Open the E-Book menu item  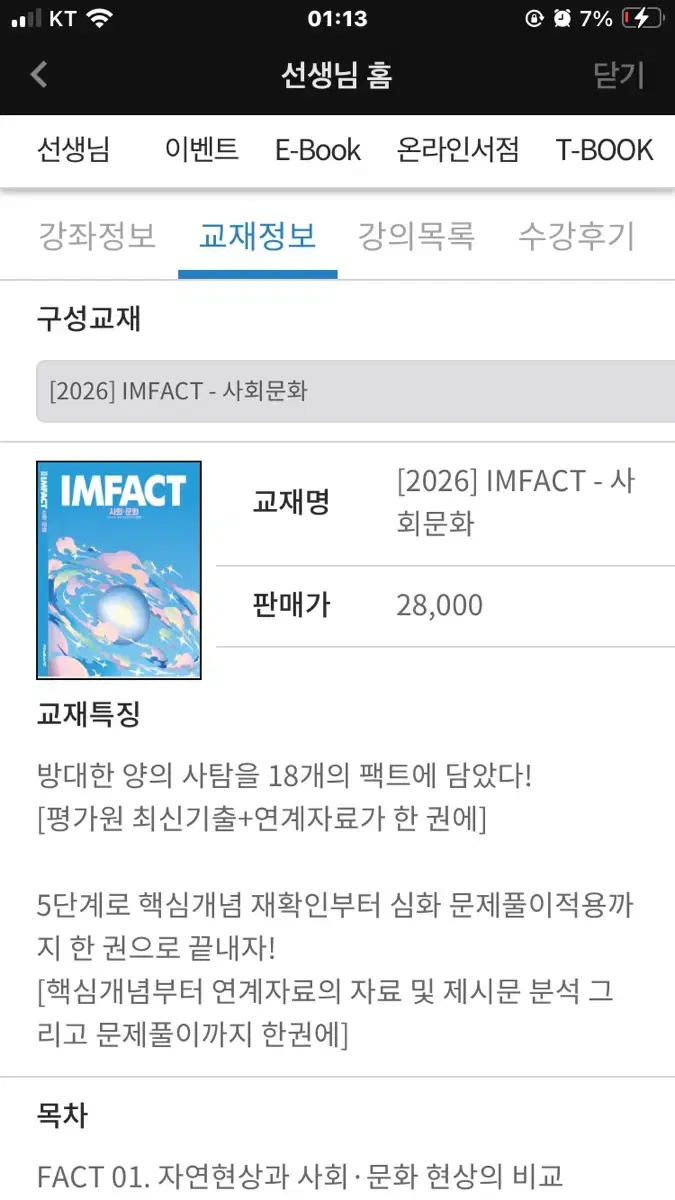click(317, 150)
